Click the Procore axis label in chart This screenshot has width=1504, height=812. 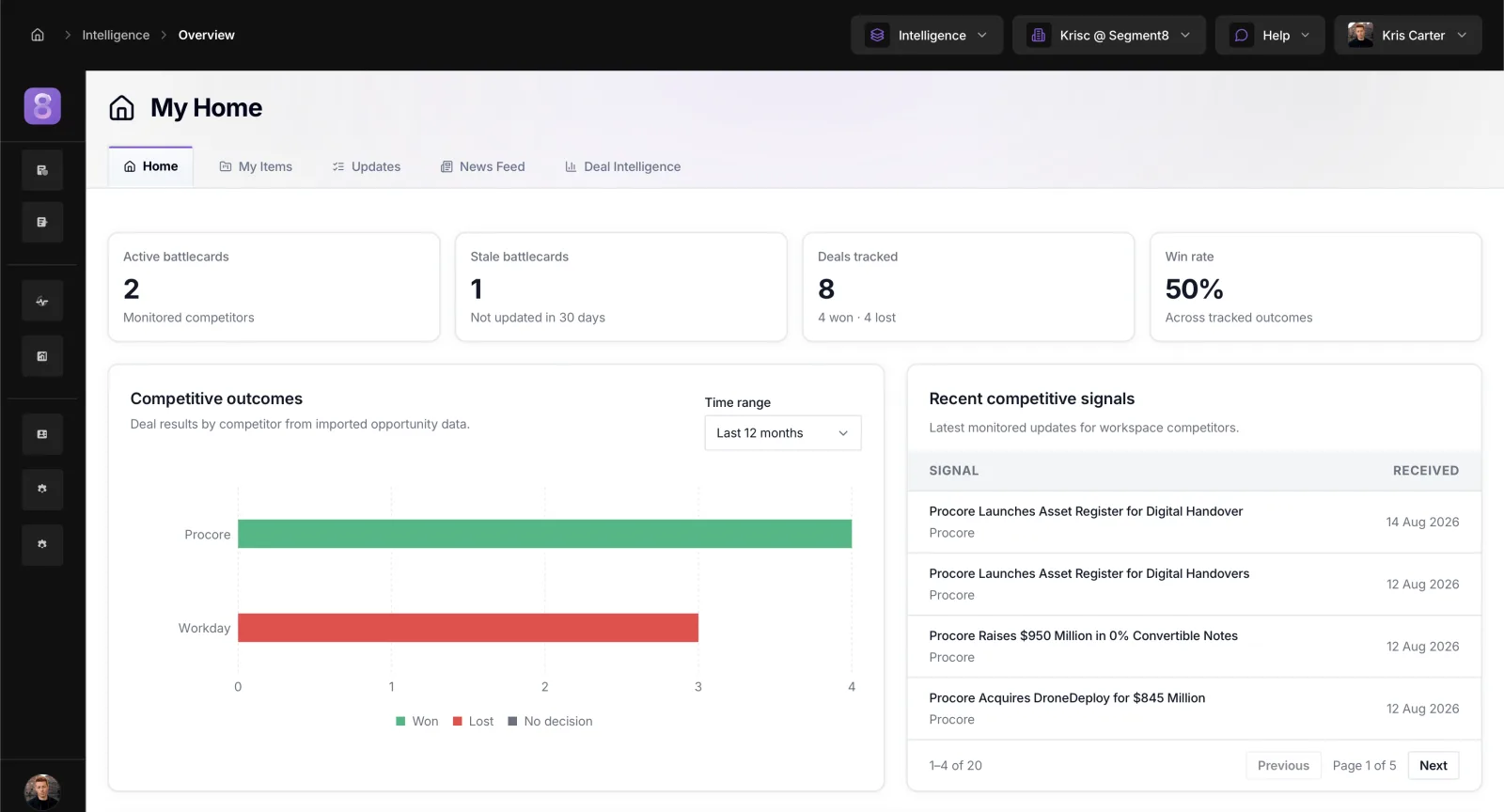(x=208, y=535)
